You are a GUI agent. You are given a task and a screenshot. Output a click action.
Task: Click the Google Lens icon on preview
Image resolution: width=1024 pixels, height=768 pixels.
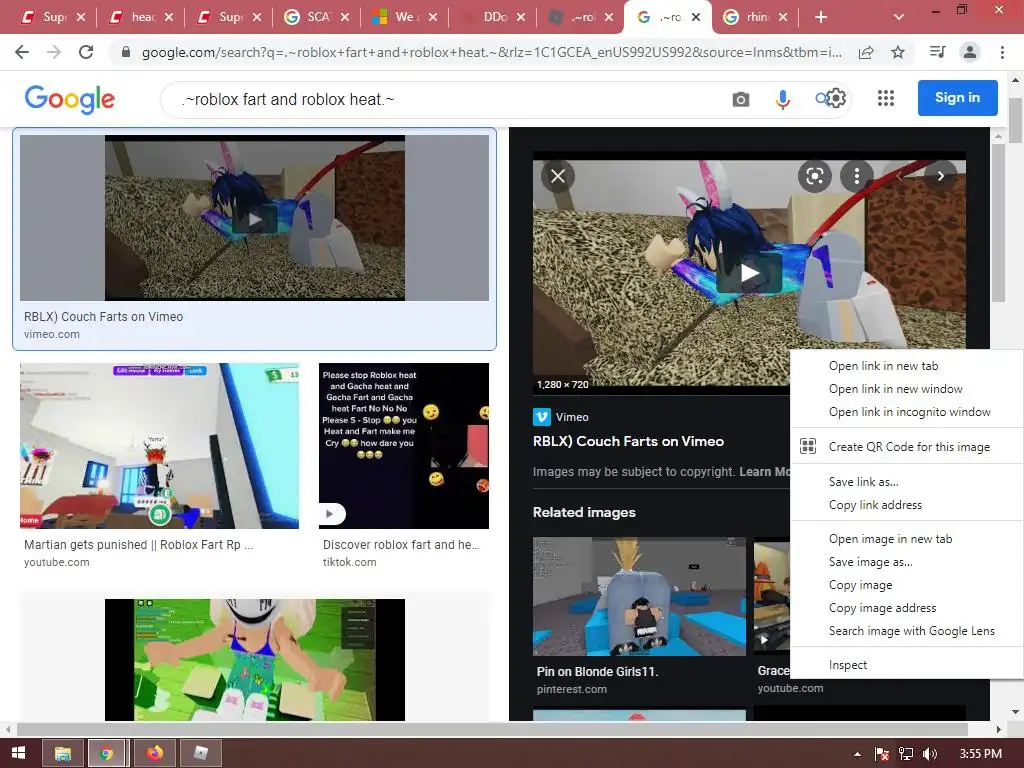[814, 176]
